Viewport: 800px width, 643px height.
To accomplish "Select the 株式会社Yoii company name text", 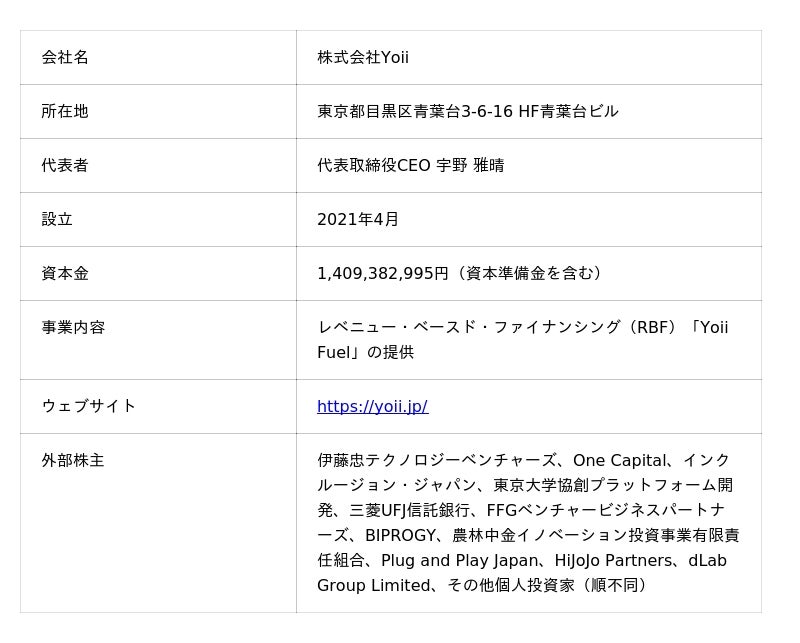I will tap(363, 57).
